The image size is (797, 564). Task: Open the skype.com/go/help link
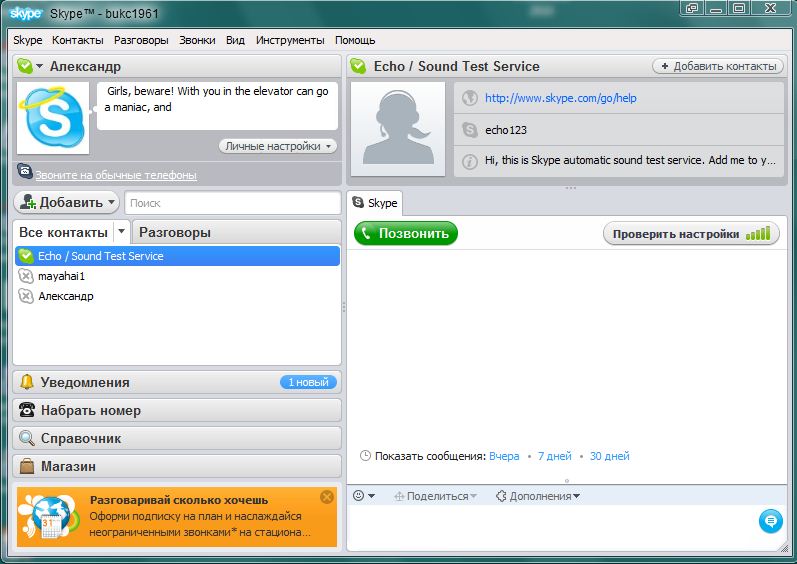561,98
